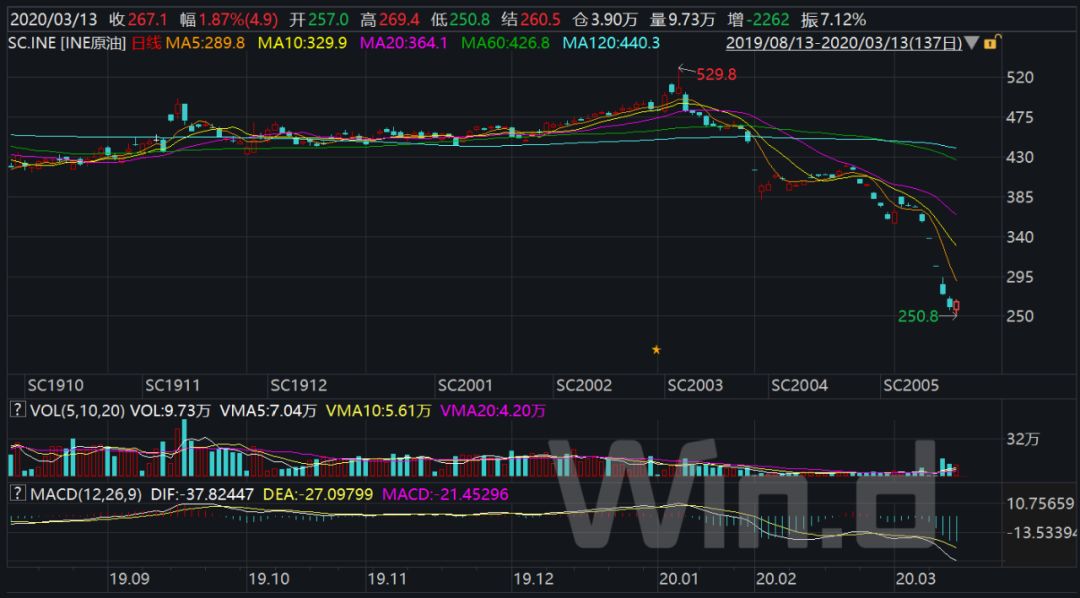Screen dimensions: 1080x598
Task: Click the orange star event marker
Action: [656, 350]
